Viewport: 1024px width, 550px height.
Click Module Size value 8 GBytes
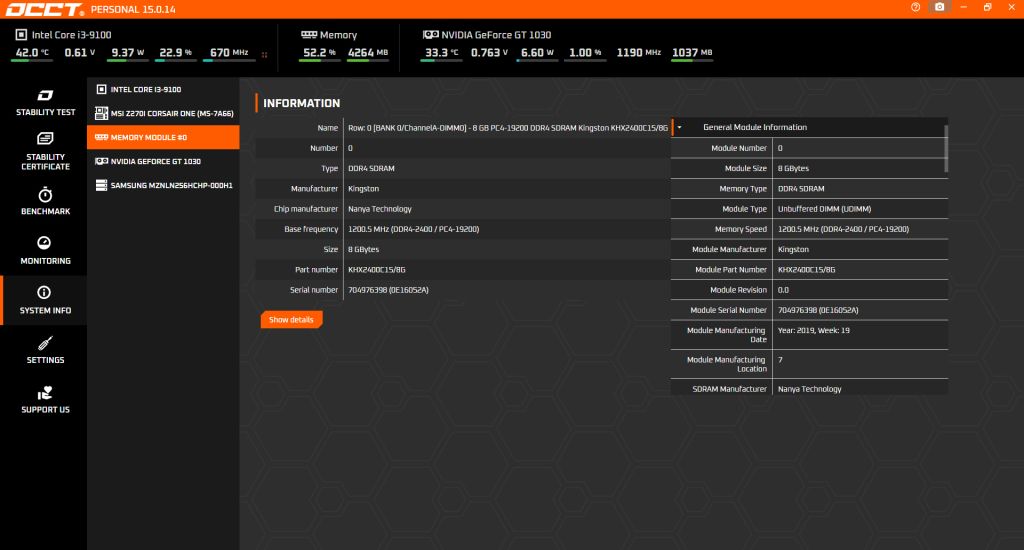(x=793, y=169)
